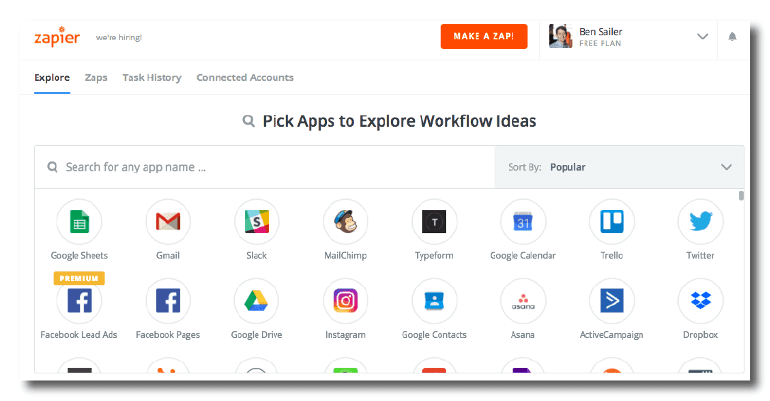
Task: Follow the we're hiring link
Action: click(x=119, y=37)
